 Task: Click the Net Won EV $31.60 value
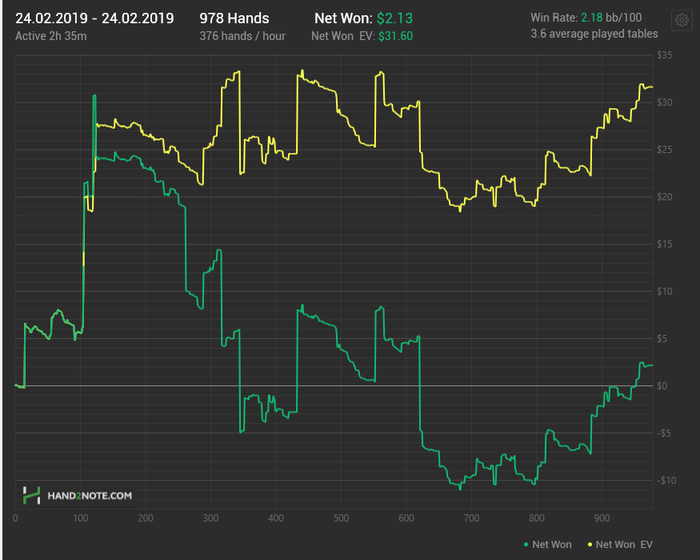[396, 36]
